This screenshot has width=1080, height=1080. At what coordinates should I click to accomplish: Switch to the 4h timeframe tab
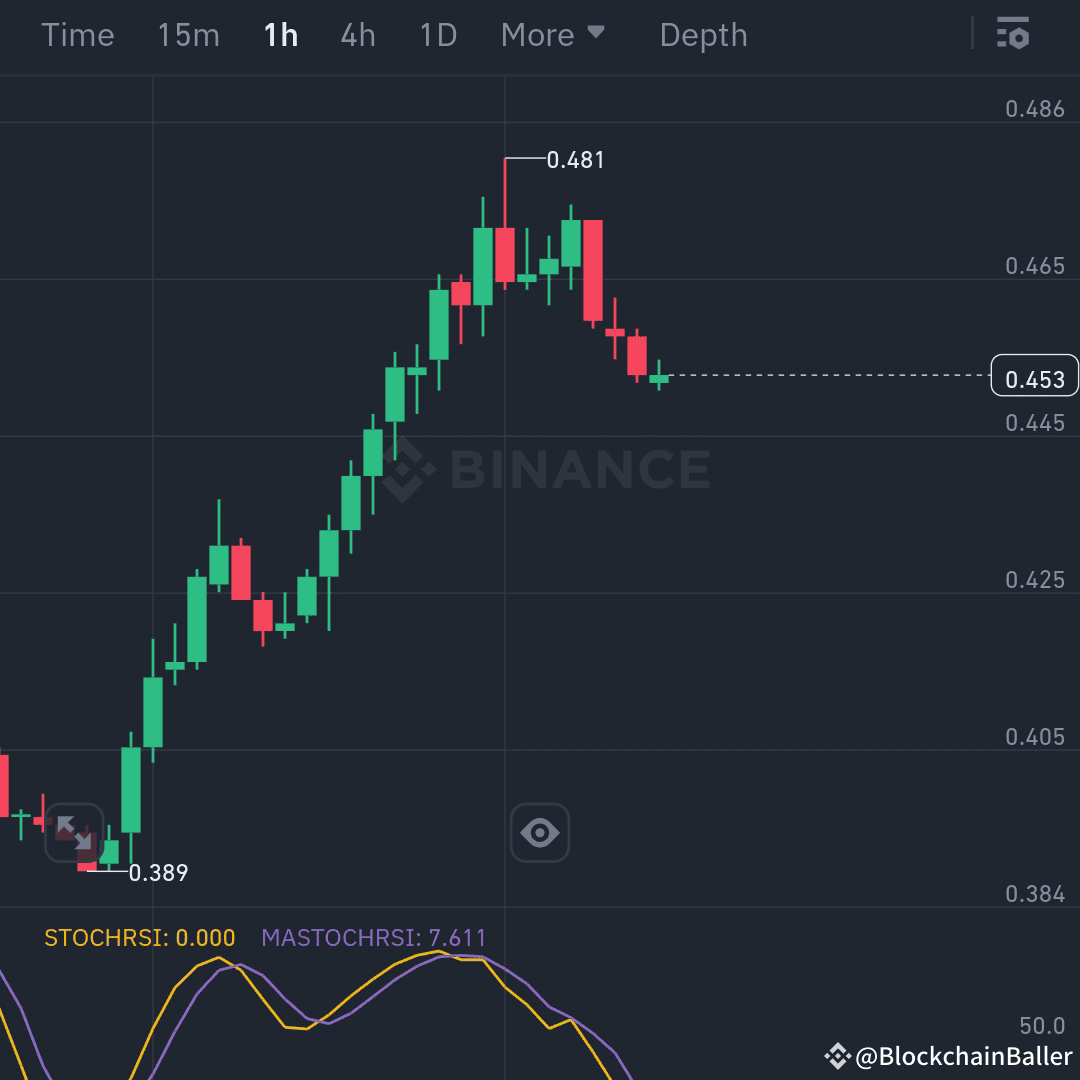point(356,34)
